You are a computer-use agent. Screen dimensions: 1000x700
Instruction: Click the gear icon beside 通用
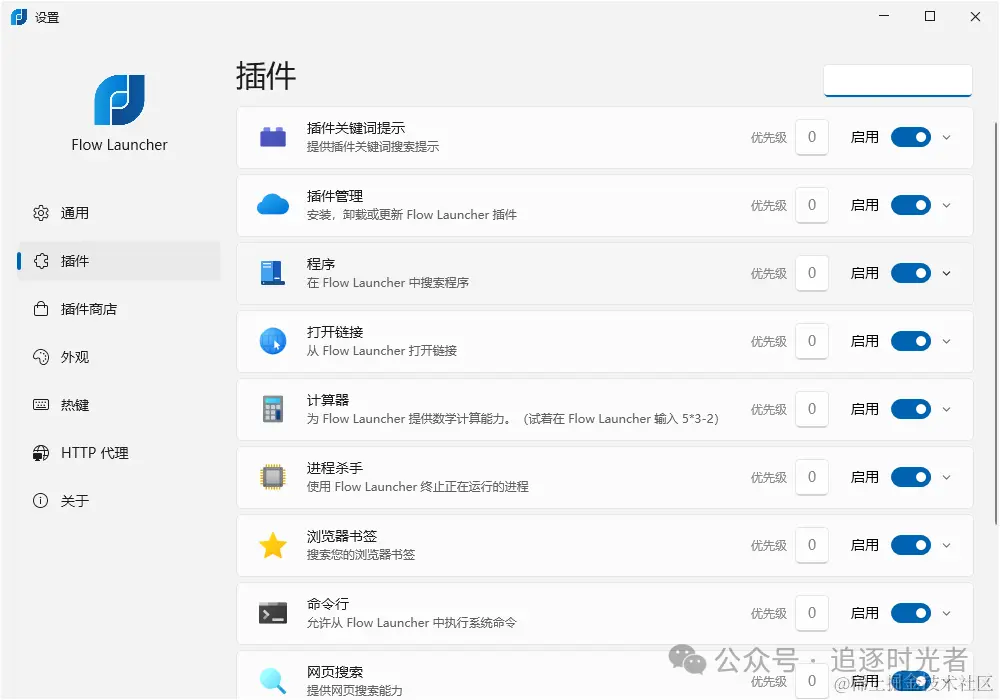coord(41,213)
